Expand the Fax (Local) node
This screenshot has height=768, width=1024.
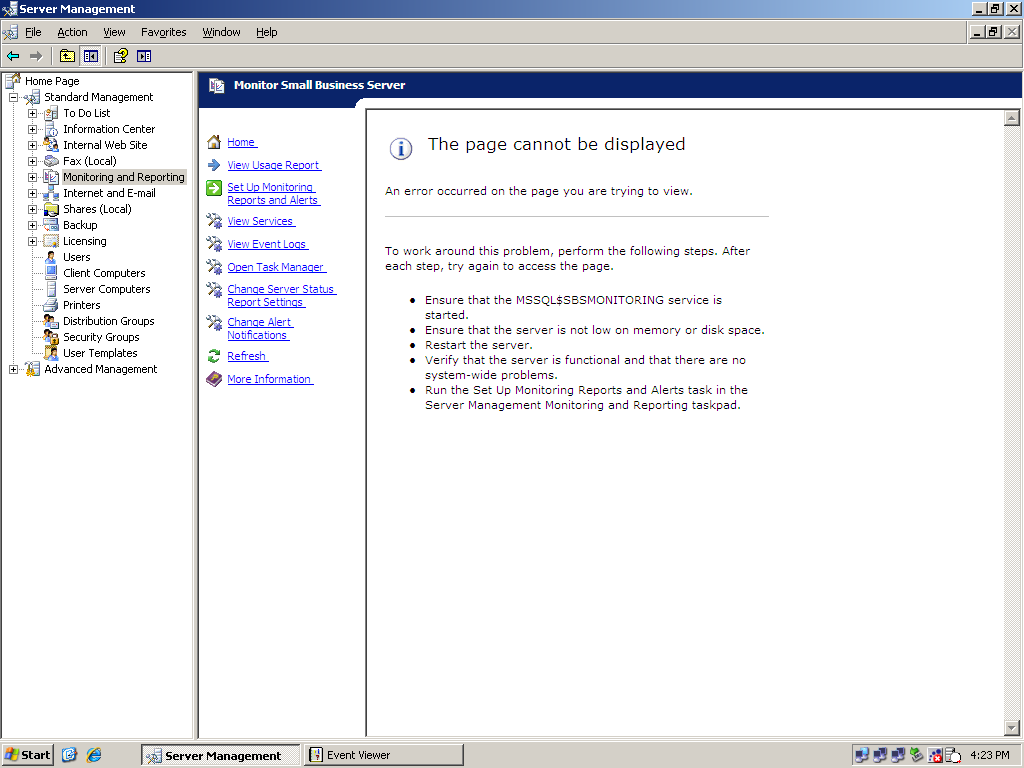click(x=32, y=161)
